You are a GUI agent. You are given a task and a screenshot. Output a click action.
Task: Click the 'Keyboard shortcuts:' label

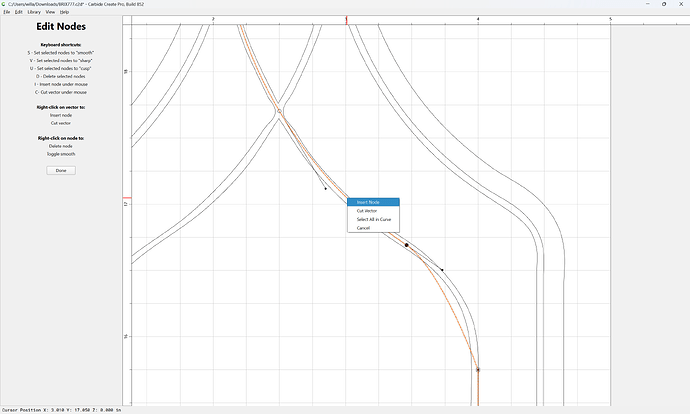click(x=61, y=45)
